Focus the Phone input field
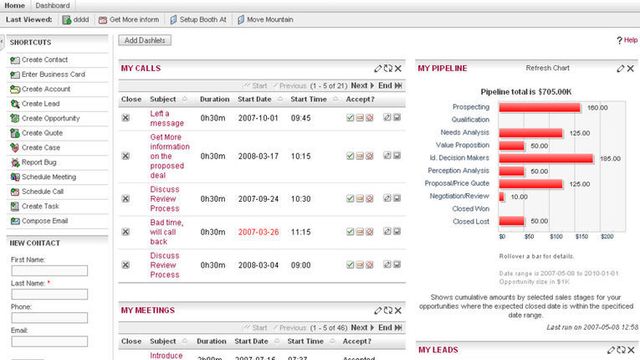Screen dimensions: 640x360 [x=49, y=318]
